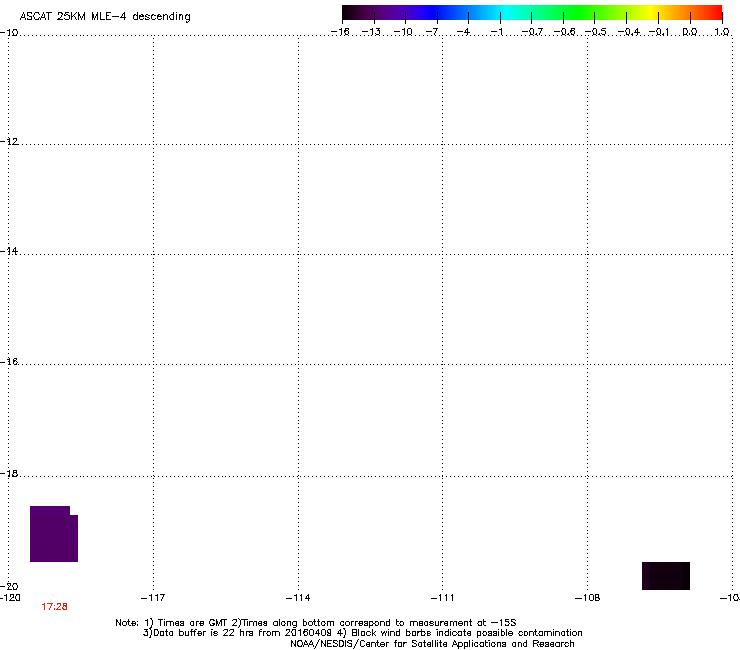Click the color bar label -0.6
This screenshot has height=650, width=740.
(564, 32)
